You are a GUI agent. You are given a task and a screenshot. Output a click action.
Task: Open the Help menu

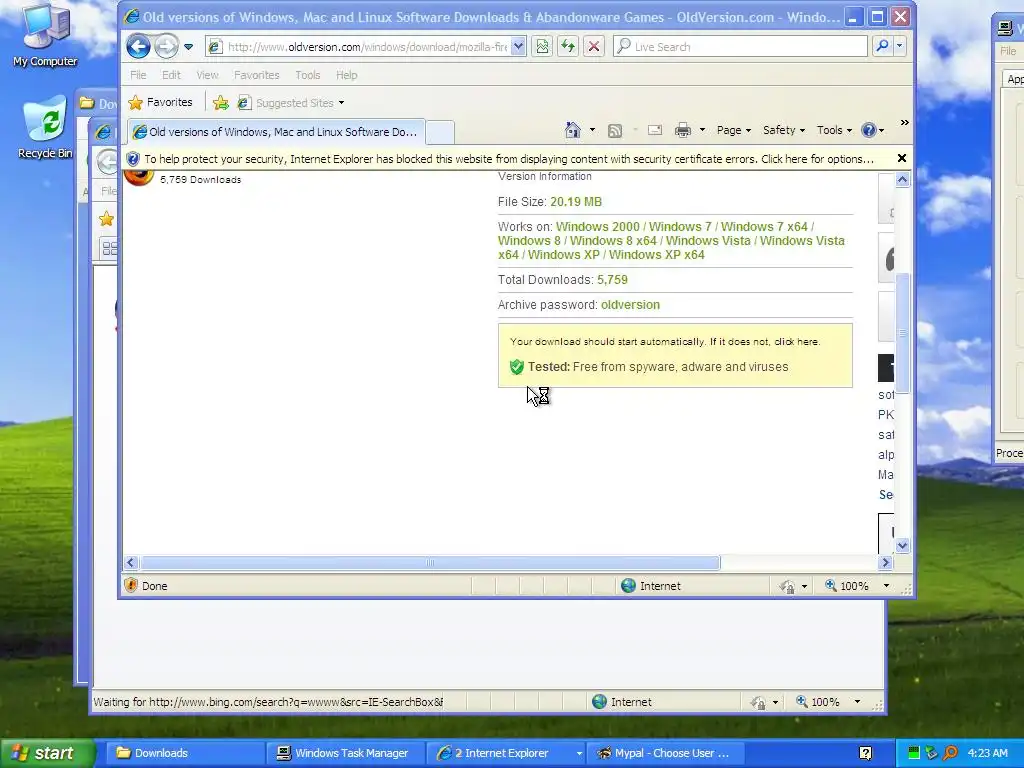coord(347,75)
